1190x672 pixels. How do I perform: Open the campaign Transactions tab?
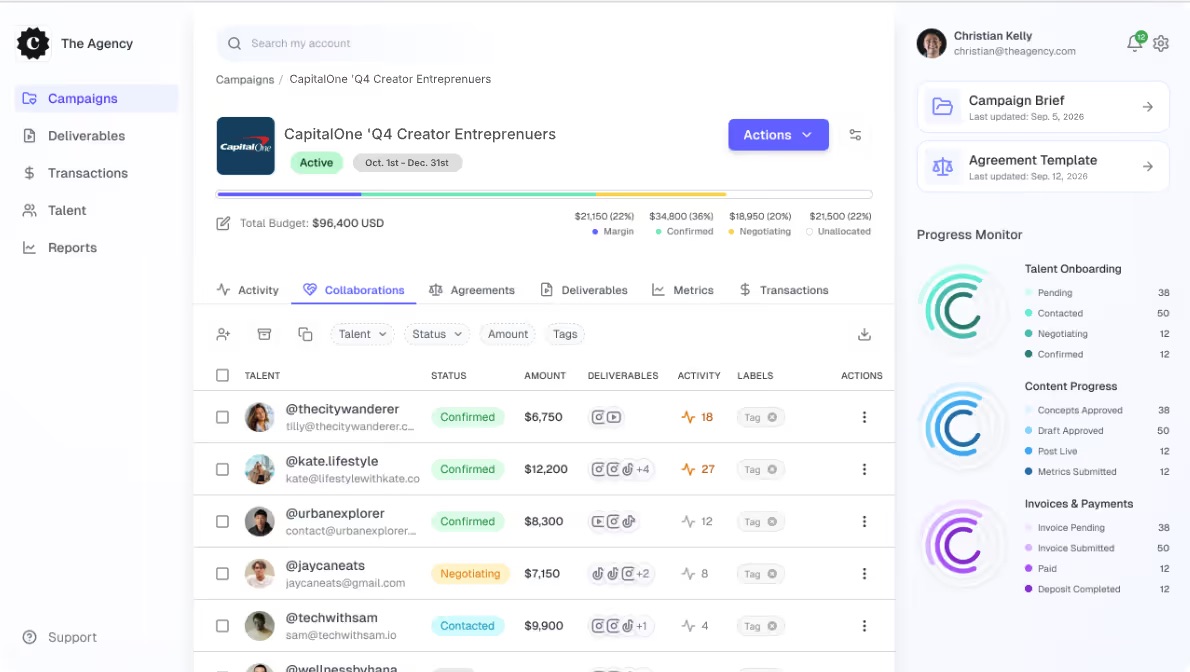pos(783,290)
